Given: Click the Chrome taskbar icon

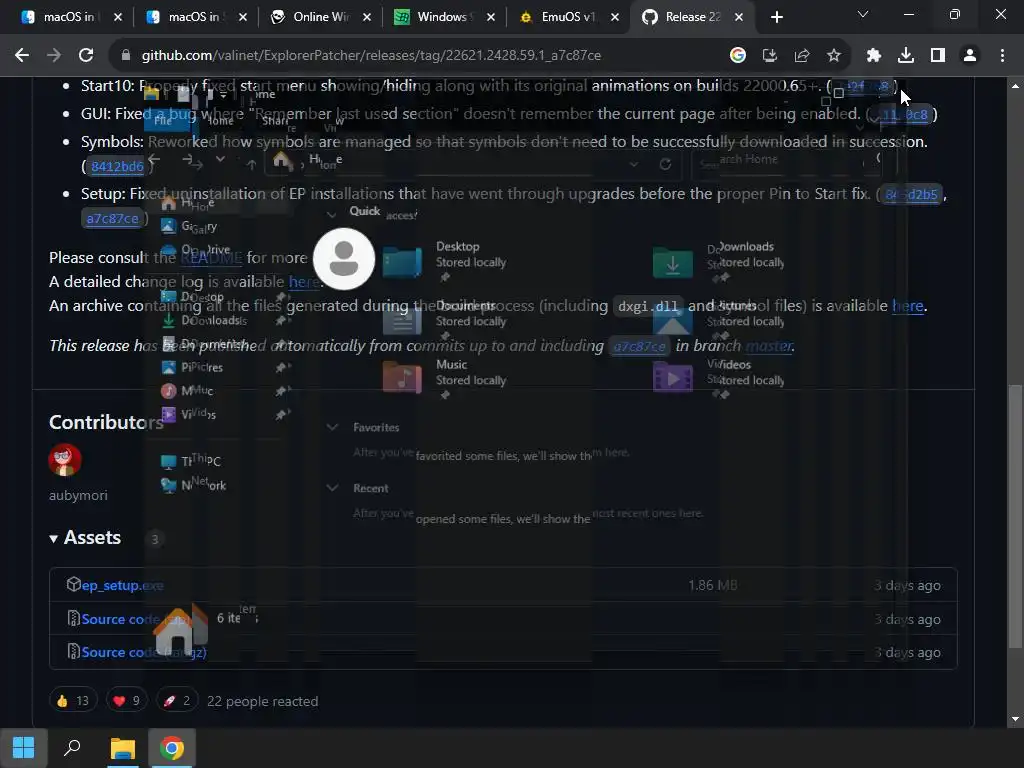Looking at the screenshot, I should 172,748.
